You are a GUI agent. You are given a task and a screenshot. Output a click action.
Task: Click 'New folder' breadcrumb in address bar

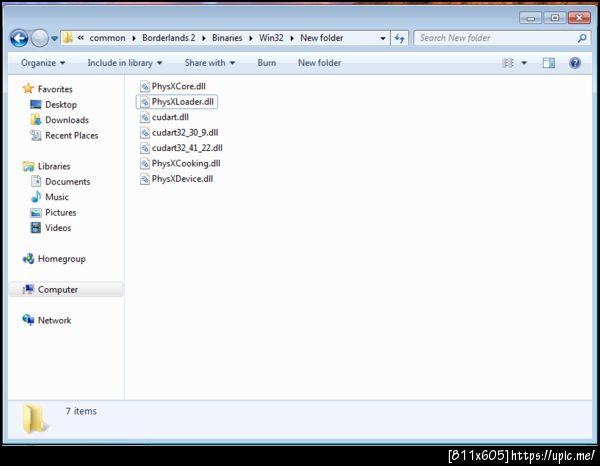pyautogui.click(x=321, y=38)
